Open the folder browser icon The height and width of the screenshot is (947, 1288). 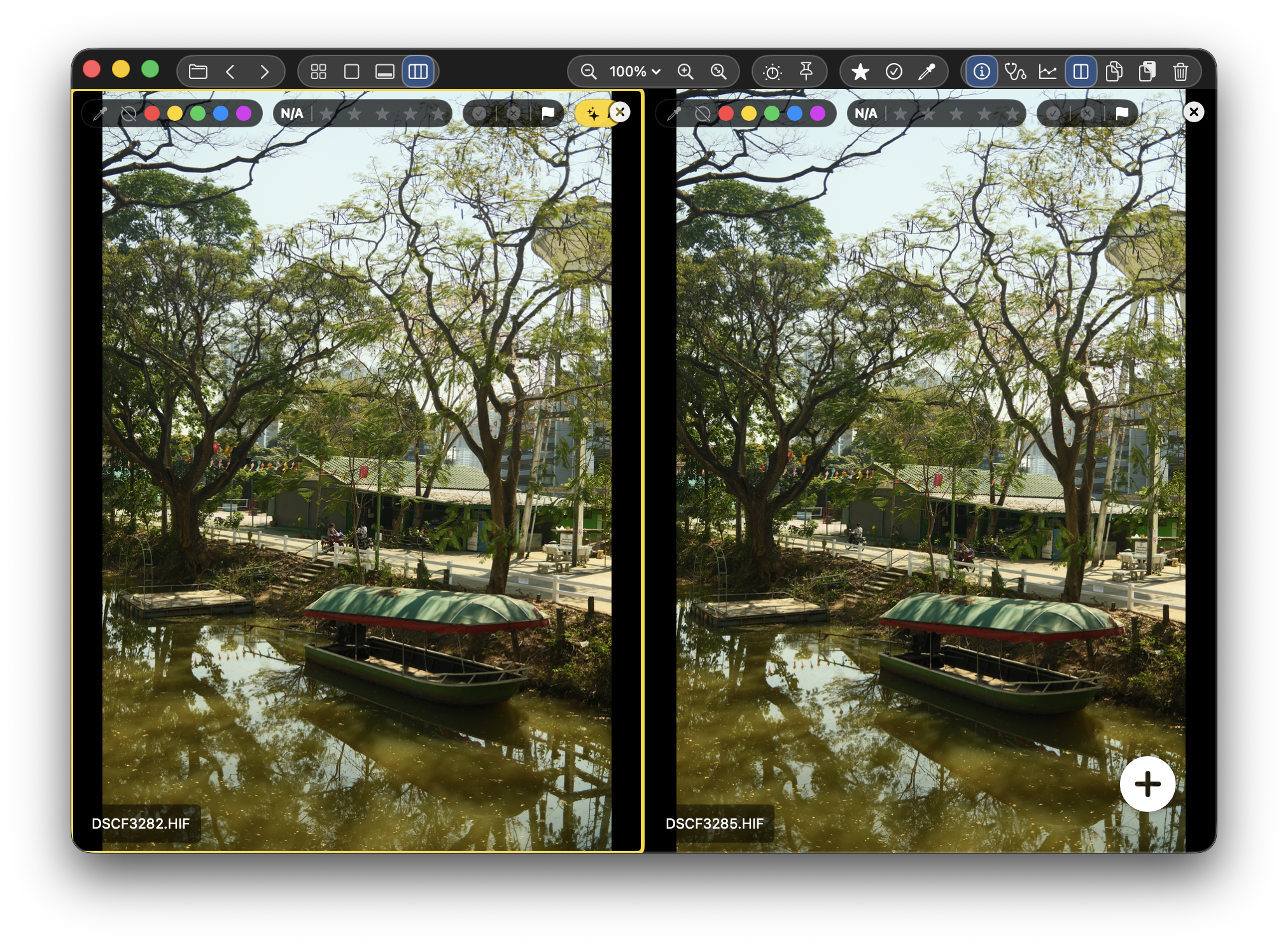click(x=198, y=71)
